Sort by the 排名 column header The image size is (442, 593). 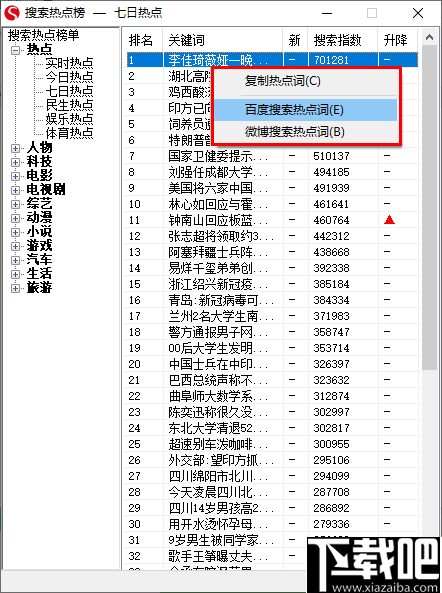pyautogui.click(x=143, y=40)
